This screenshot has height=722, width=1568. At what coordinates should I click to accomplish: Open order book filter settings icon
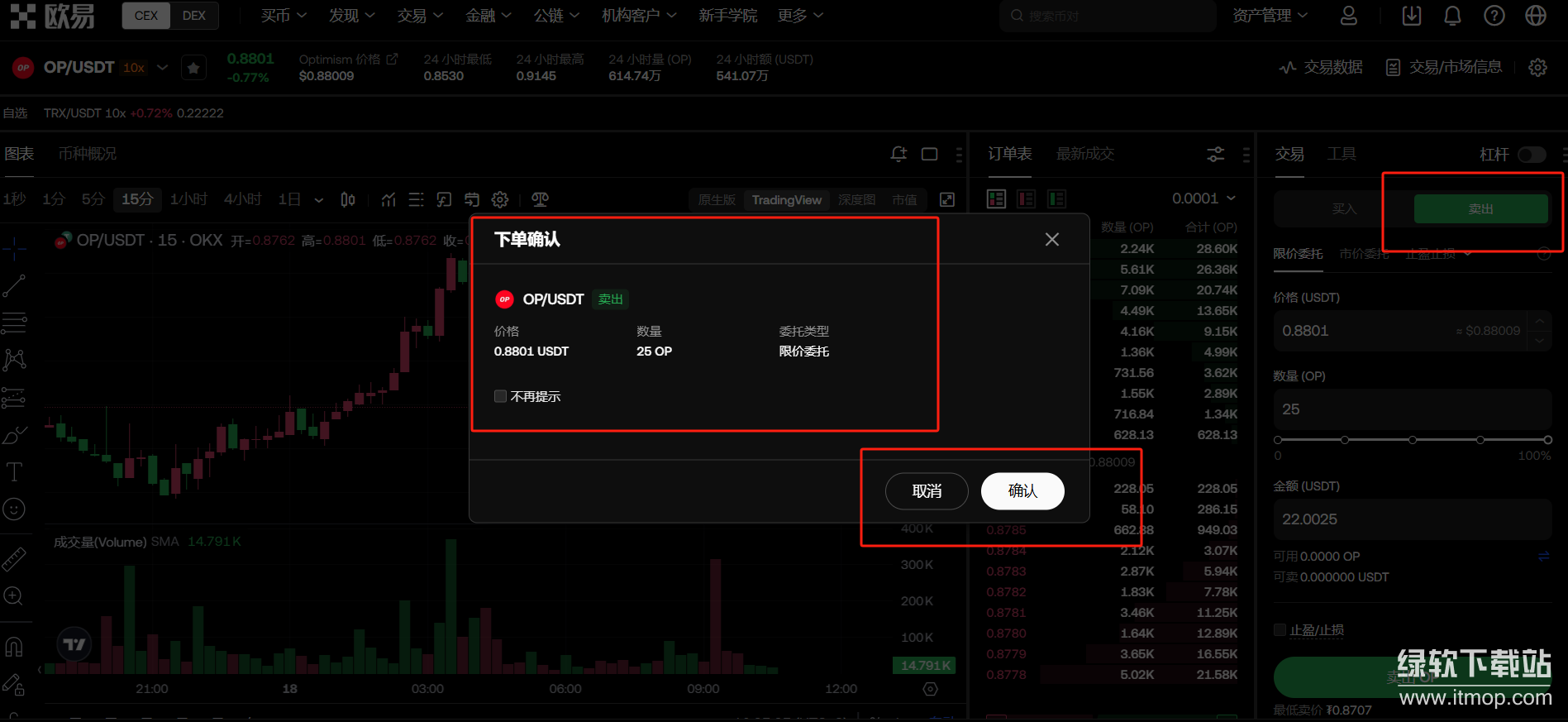pyautogui.click(x=1216, y=154)
